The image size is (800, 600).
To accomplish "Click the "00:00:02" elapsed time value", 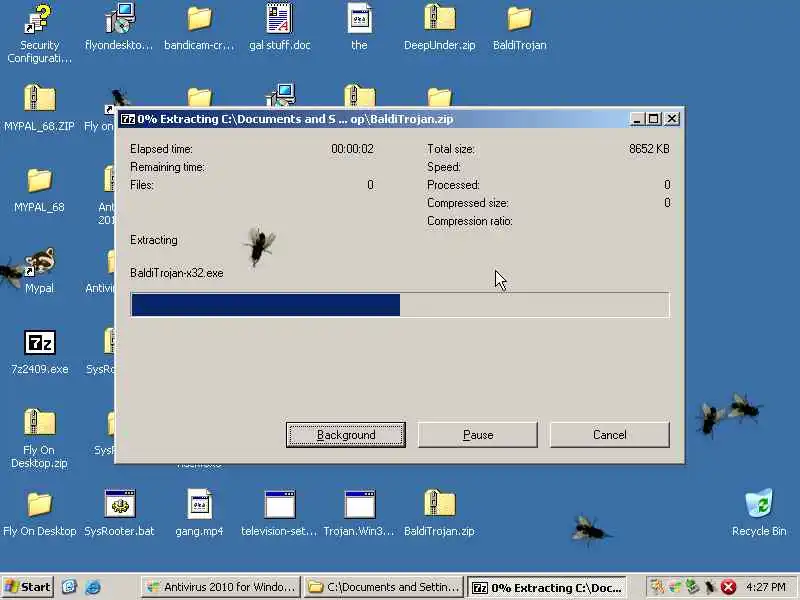I will pos(353,149).
